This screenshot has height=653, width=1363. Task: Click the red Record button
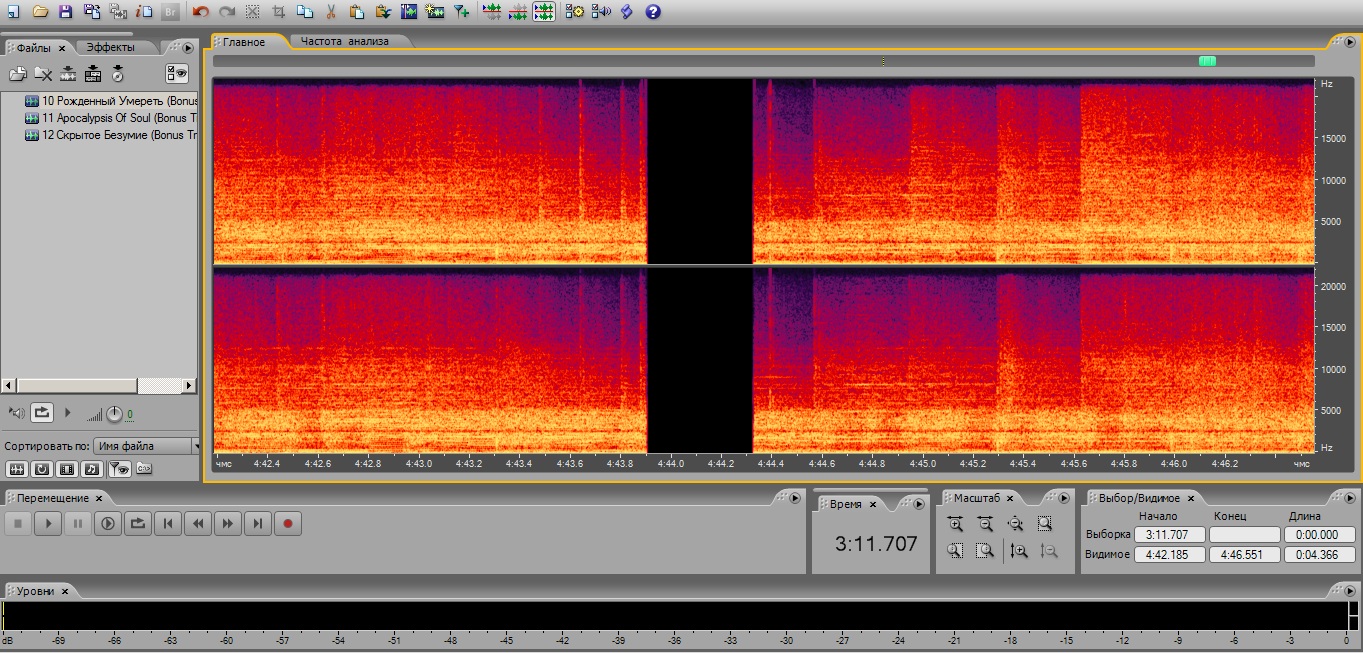point(288,523)
